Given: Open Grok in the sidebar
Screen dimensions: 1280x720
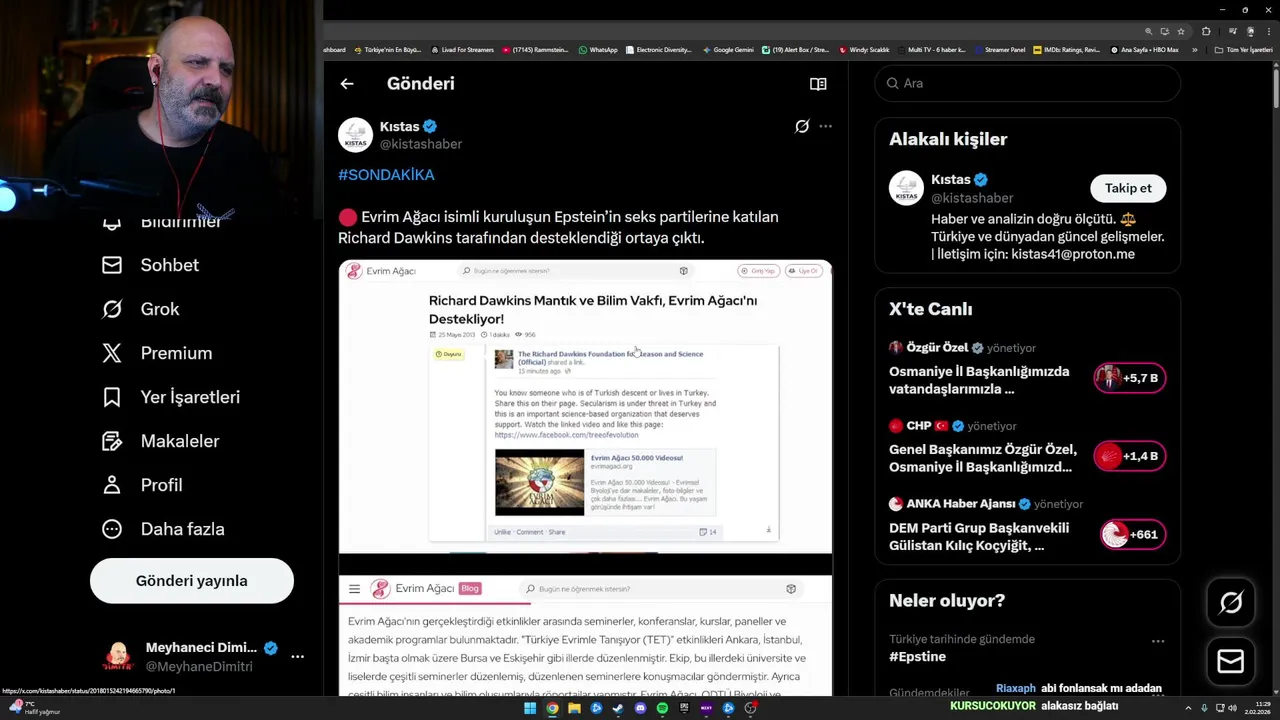Looking at the screenshot, I should coord(140,309).
